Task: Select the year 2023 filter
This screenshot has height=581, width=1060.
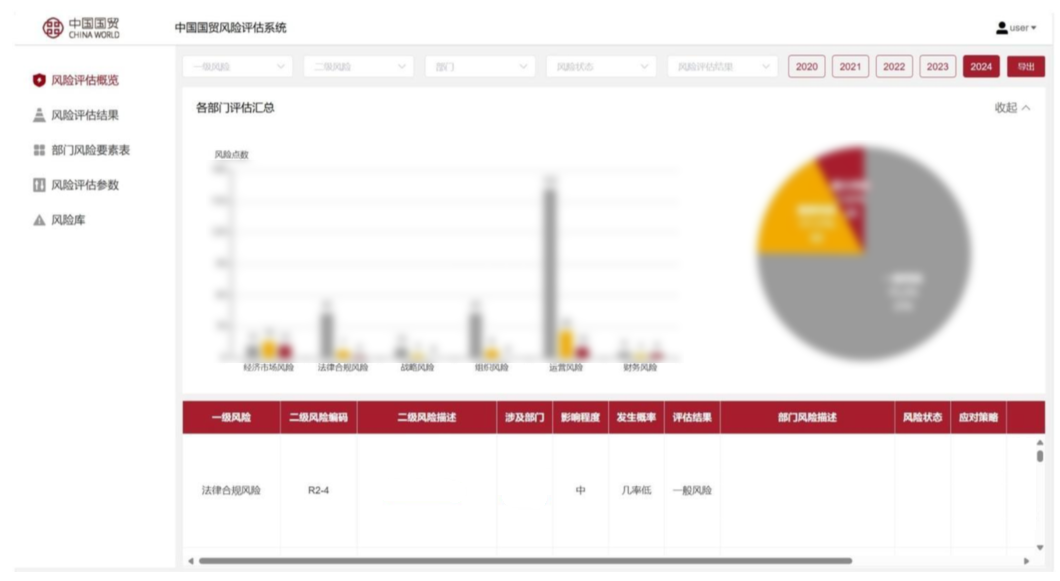Action: (x=937, y=67)
